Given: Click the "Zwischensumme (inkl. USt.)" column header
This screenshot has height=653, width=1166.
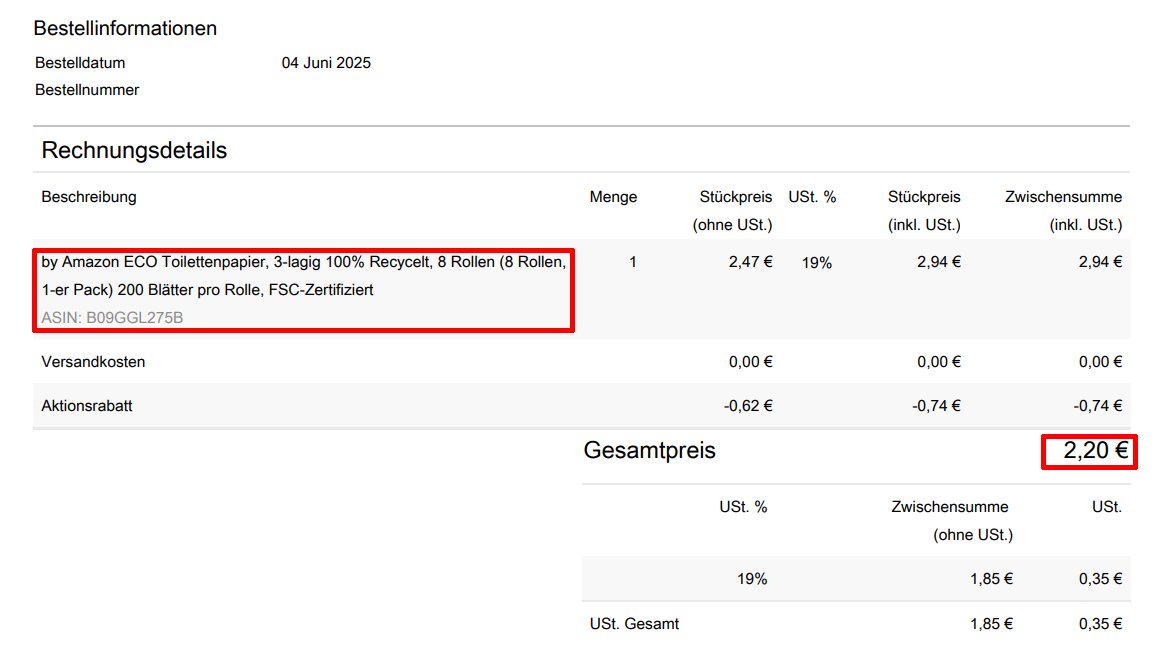Looking at the screenshot, I should pyautogui.click(x=1063, y=210).
